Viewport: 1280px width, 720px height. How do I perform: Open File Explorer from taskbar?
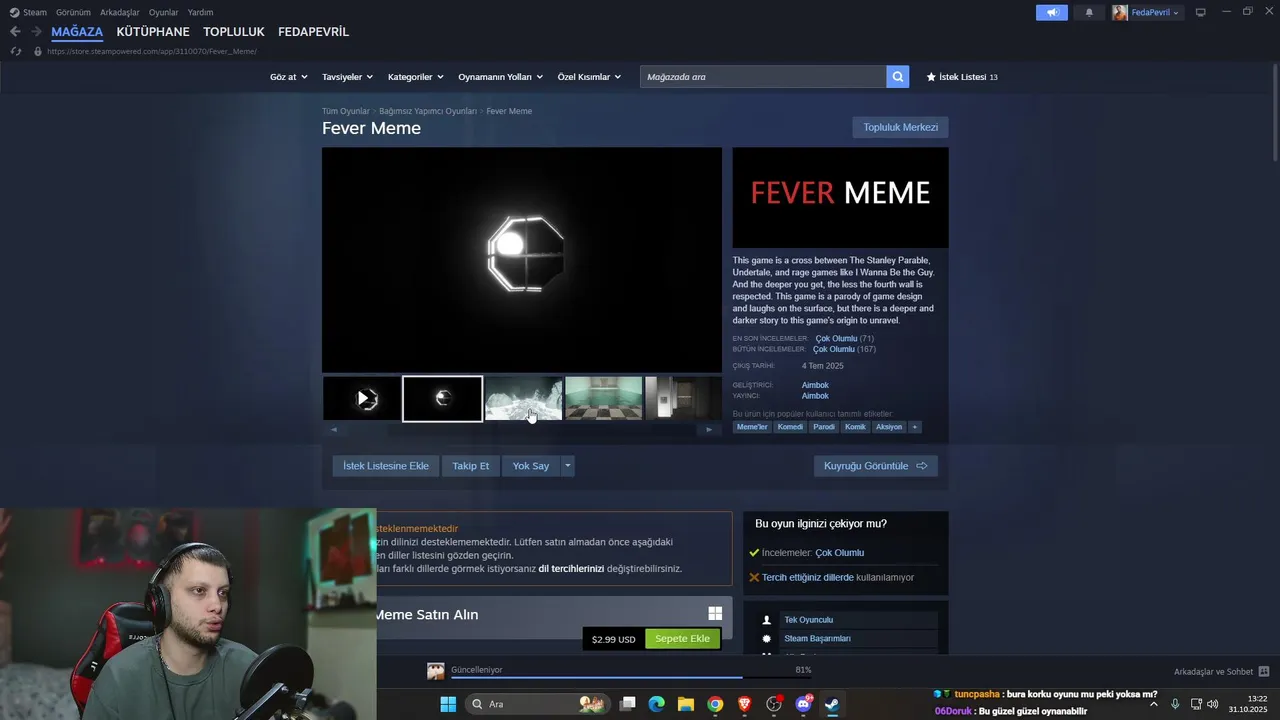click(x=685, y=704)
